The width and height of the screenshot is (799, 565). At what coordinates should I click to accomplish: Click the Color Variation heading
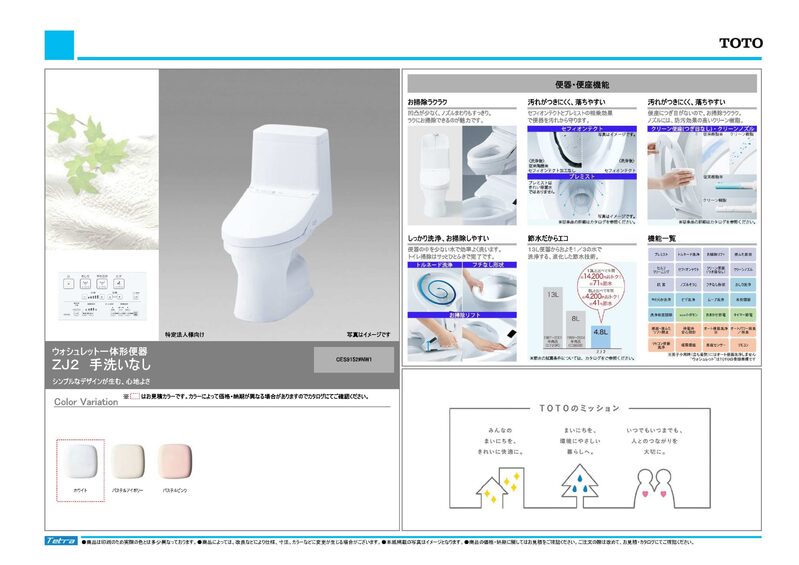[86, 402]
